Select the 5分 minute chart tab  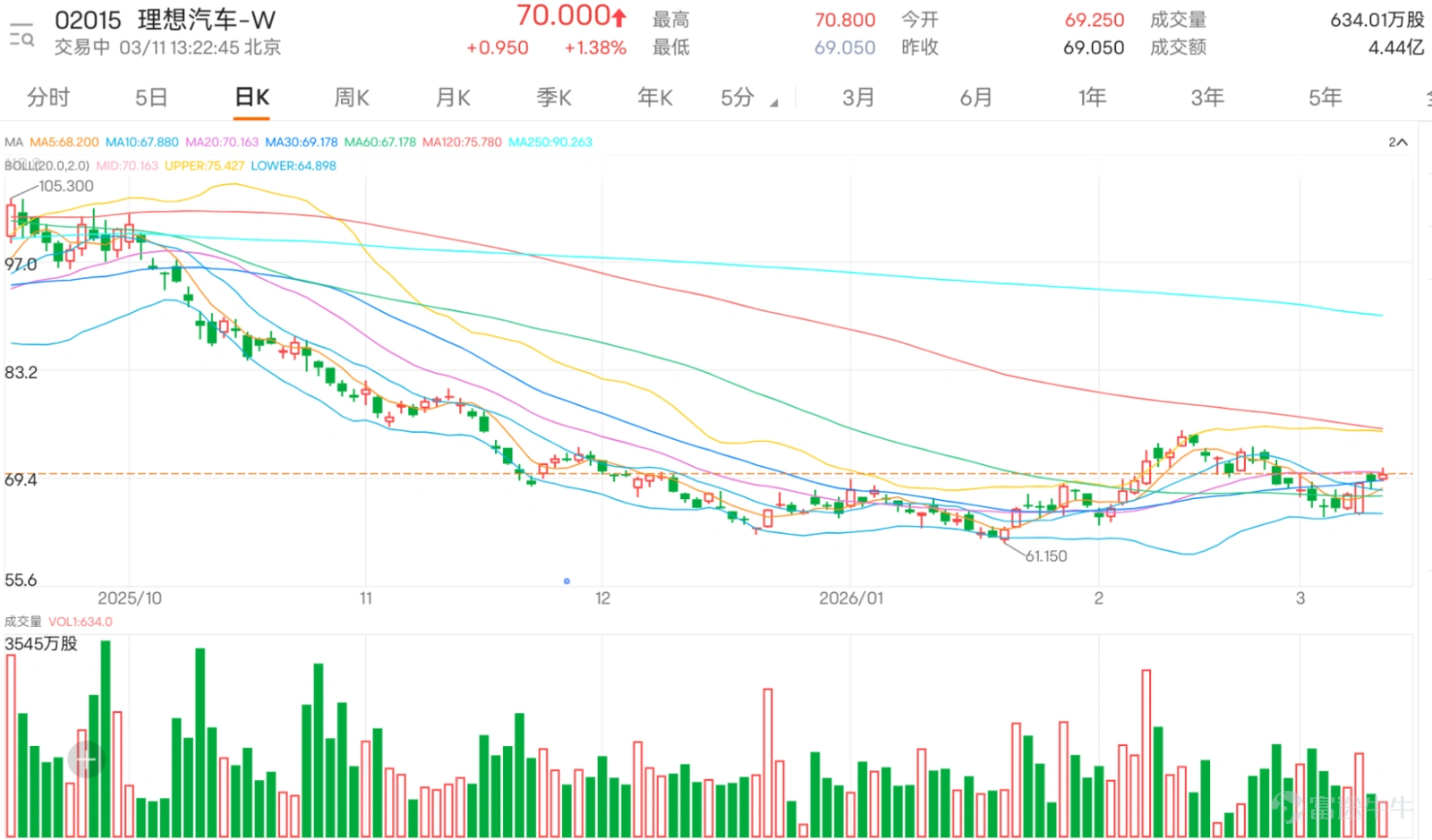coord(737,98)
